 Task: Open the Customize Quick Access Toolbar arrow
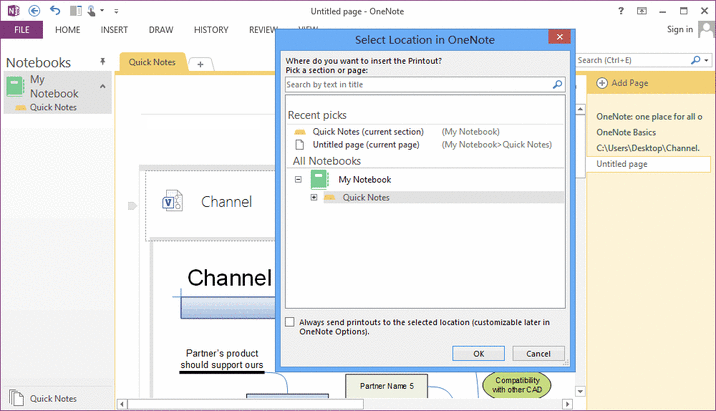pos(116,11)
